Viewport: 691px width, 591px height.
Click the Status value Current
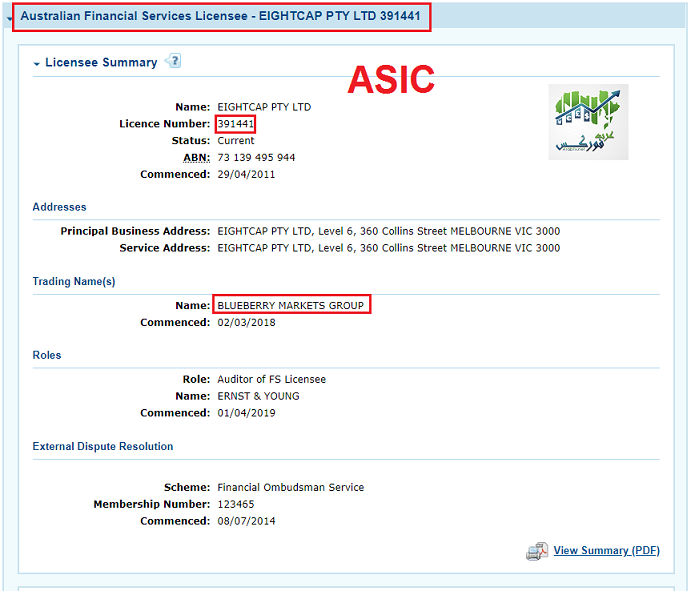(236, 141)
